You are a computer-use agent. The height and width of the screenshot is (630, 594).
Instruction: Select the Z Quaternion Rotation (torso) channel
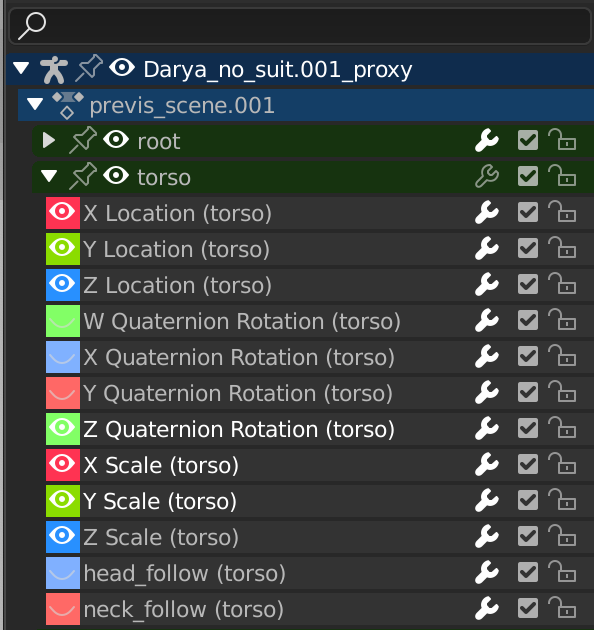[x=239, y=429]
